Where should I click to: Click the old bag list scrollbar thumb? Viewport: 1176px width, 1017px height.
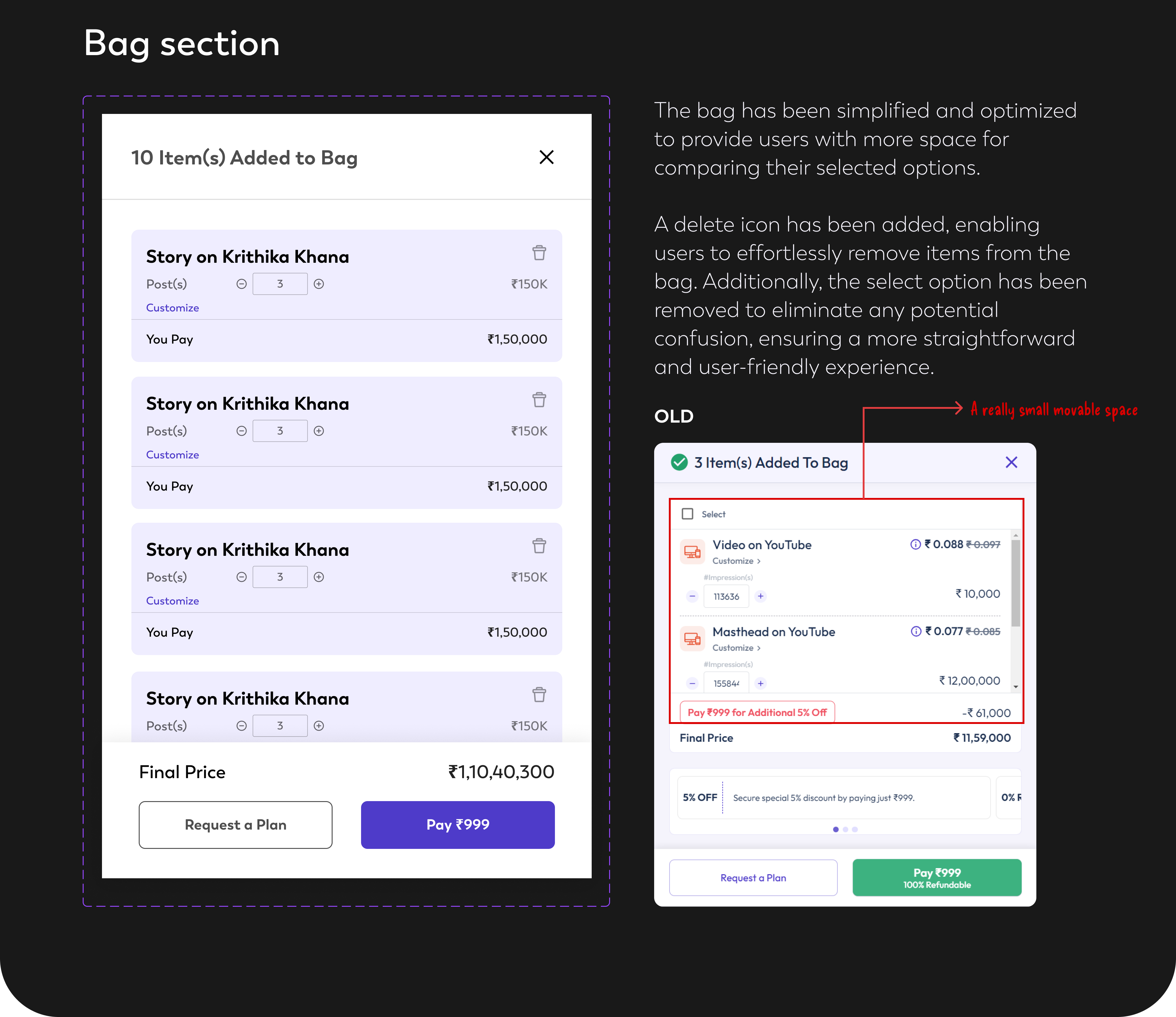click(1016, 583)
